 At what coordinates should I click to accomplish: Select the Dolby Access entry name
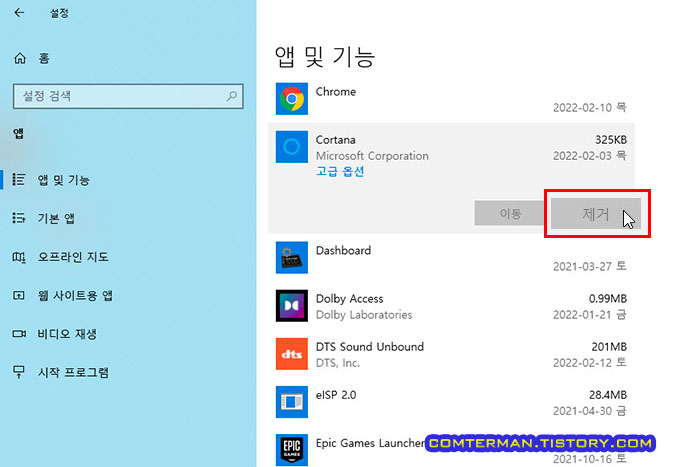pos(350,299)
